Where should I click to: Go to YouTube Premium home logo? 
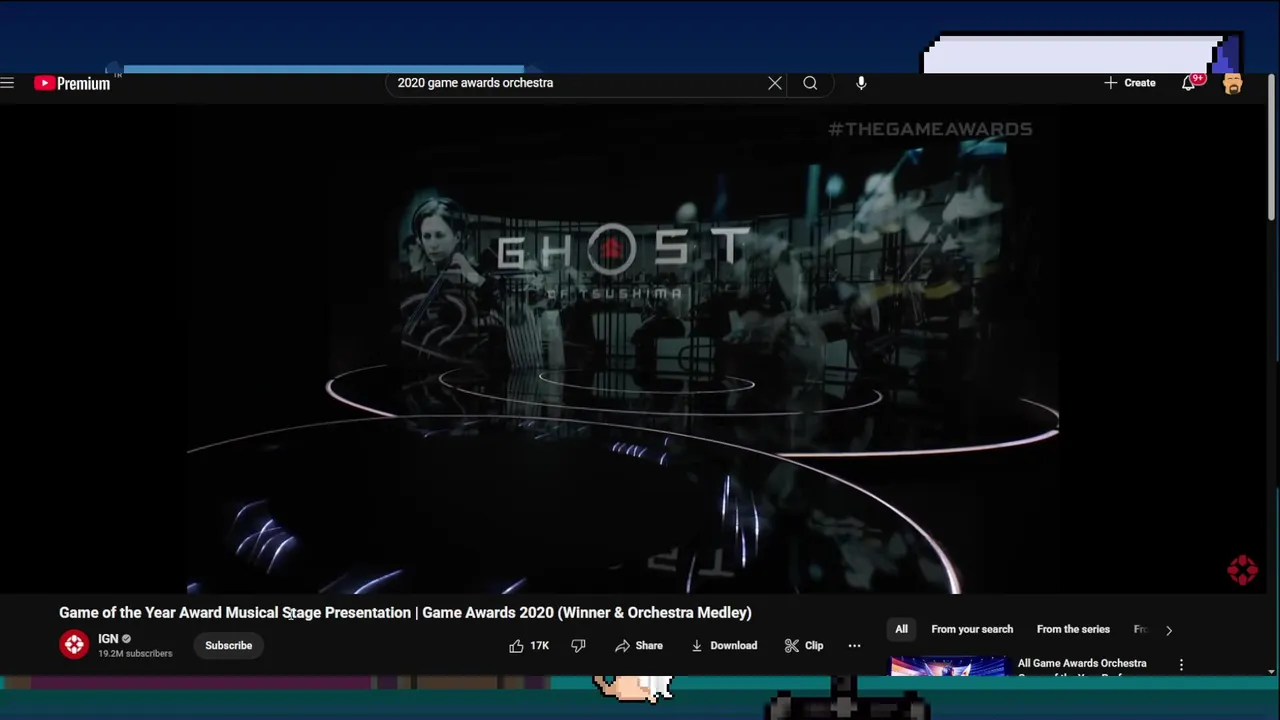[72, 83]
